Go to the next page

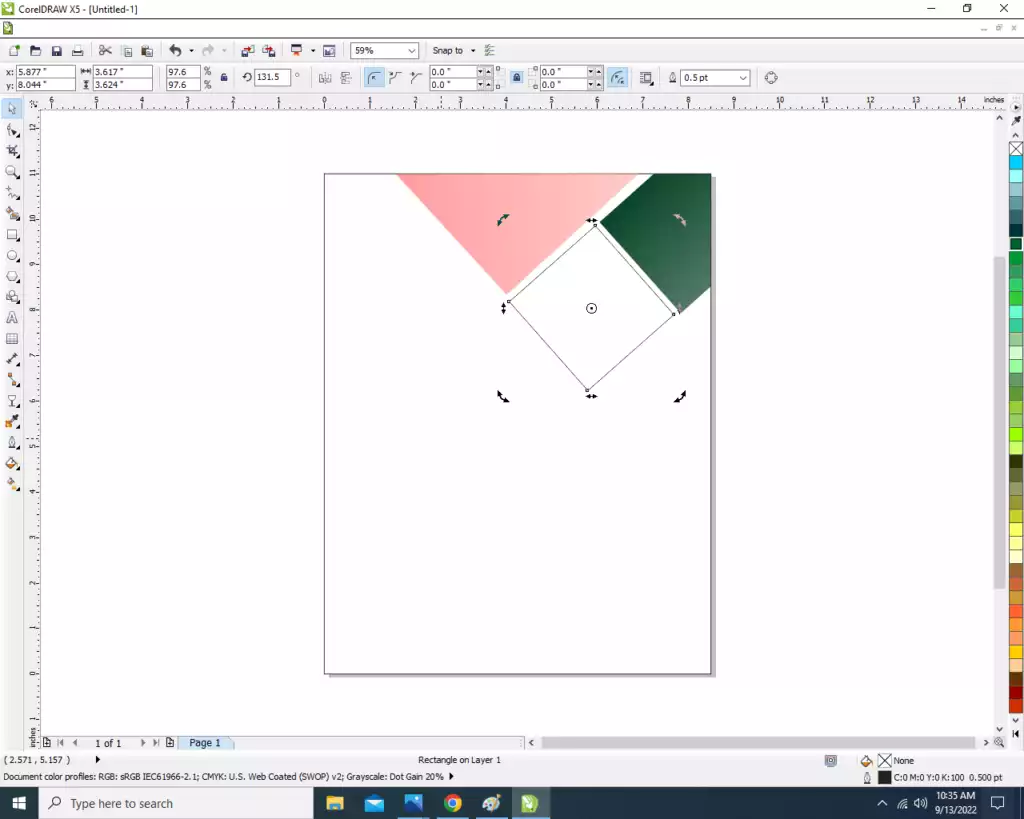tap(143, 743)
